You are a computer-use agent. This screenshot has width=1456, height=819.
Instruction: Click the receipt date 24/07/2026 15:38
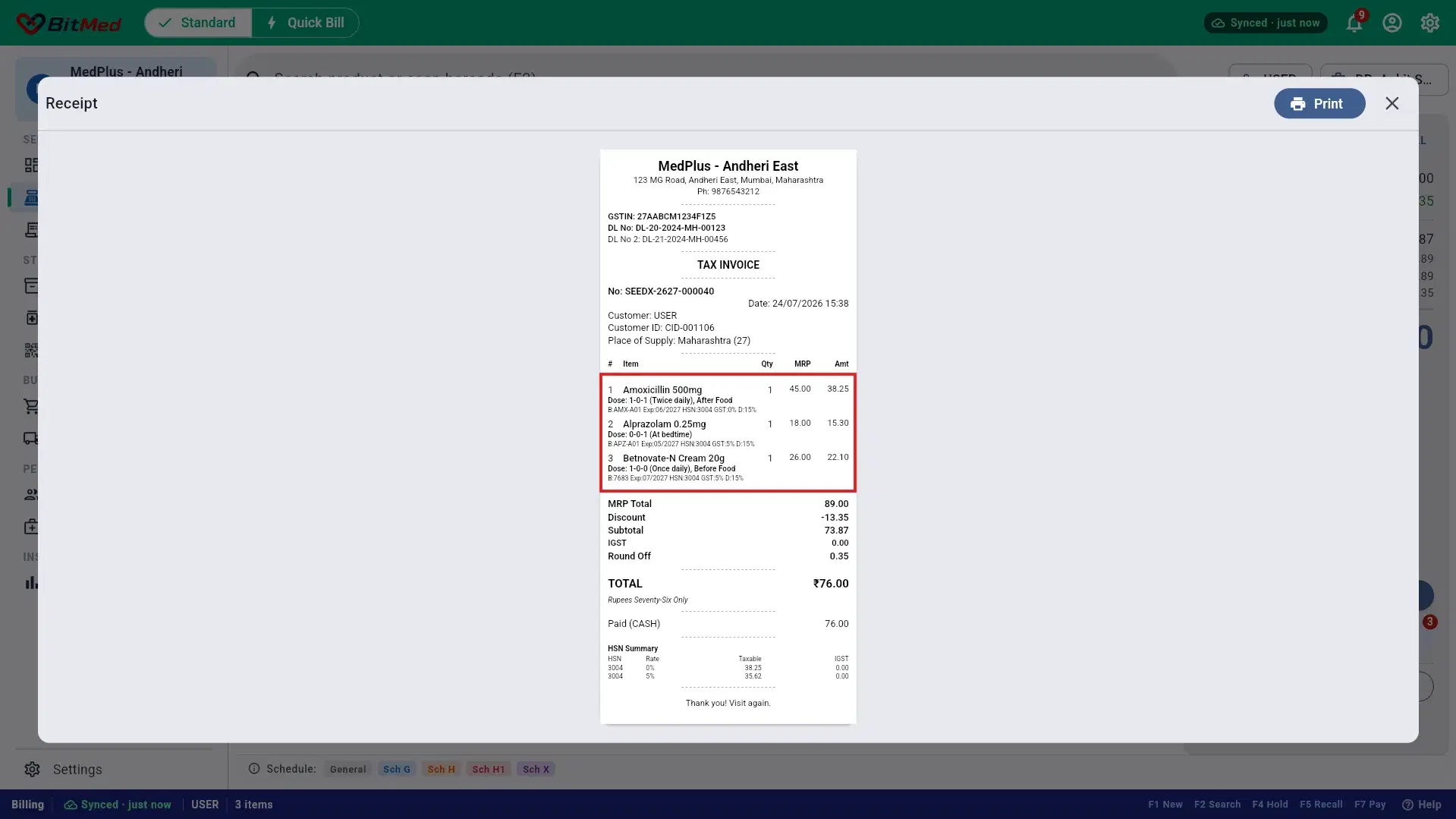point(798,303)
